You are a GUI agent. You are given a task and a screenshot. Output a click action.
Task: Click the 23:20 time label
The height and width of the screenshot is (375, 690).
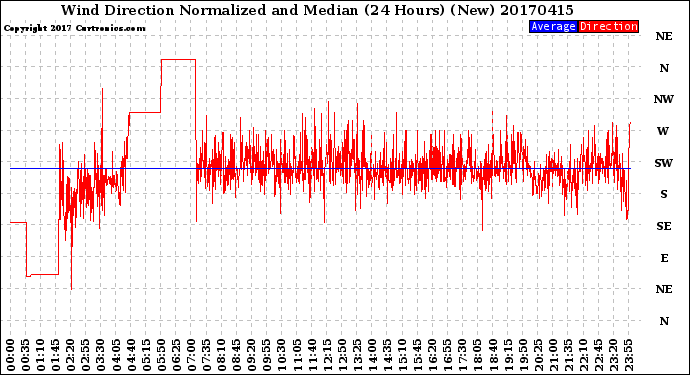[614, 355]
